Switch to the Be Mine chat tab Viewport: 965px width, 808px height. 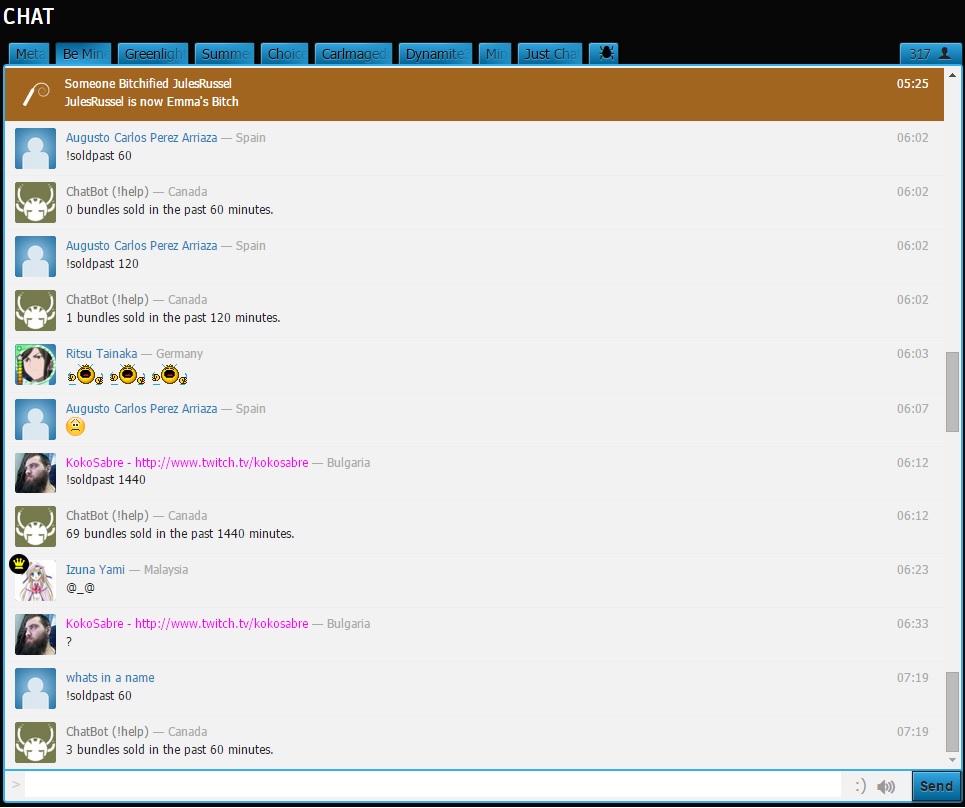[x=84, y=54]
